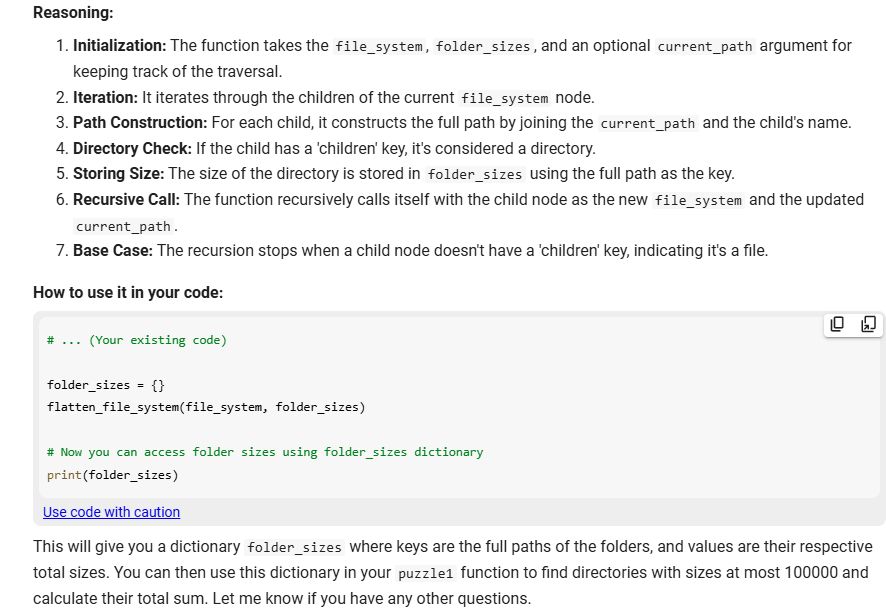
Task: Click the 'Base Case' list item
Action: point(106,250)
